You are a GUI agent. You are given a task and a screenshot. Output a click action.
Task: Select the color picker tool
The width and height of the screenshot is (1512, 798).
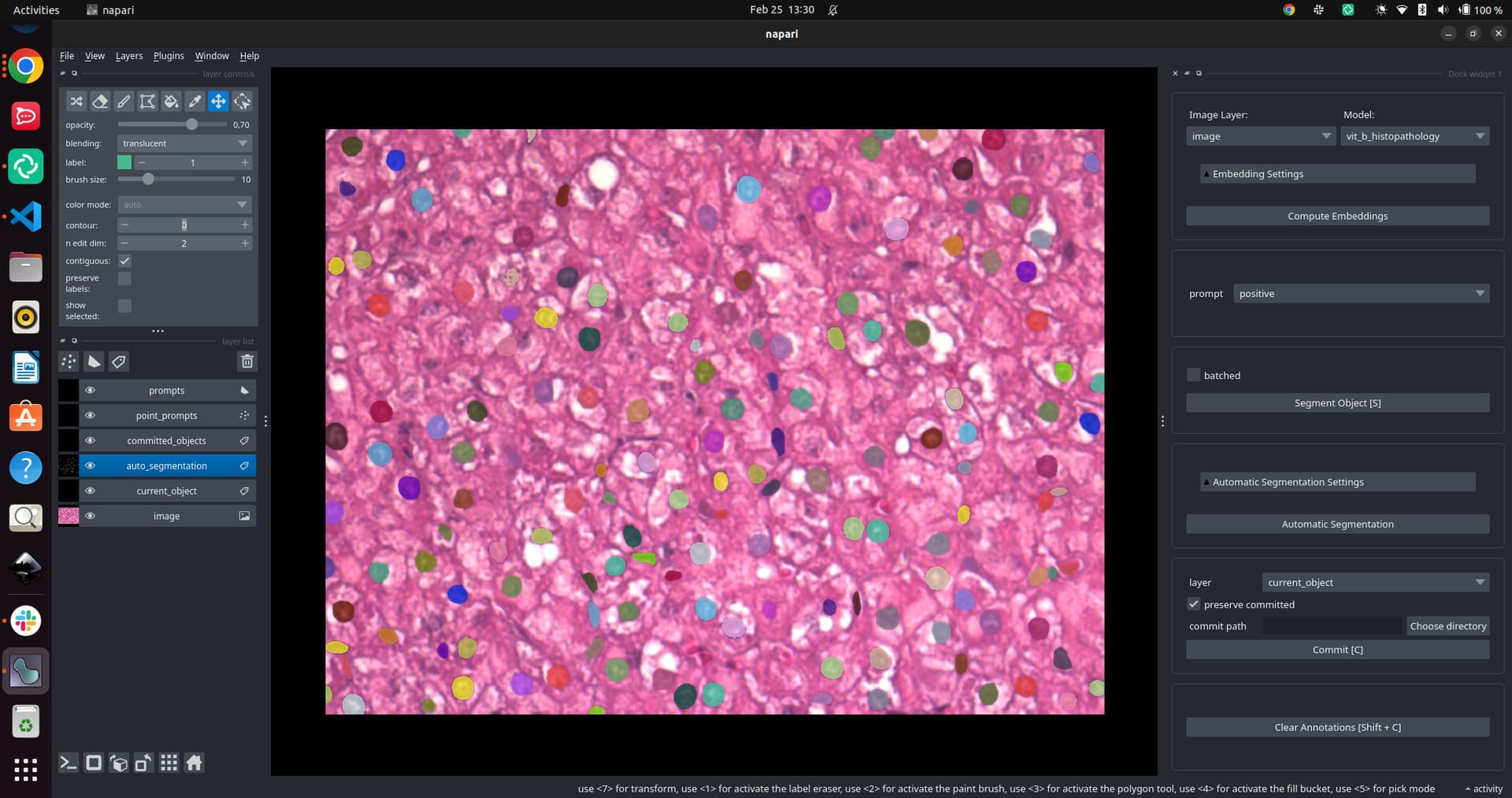click(195, 101)
